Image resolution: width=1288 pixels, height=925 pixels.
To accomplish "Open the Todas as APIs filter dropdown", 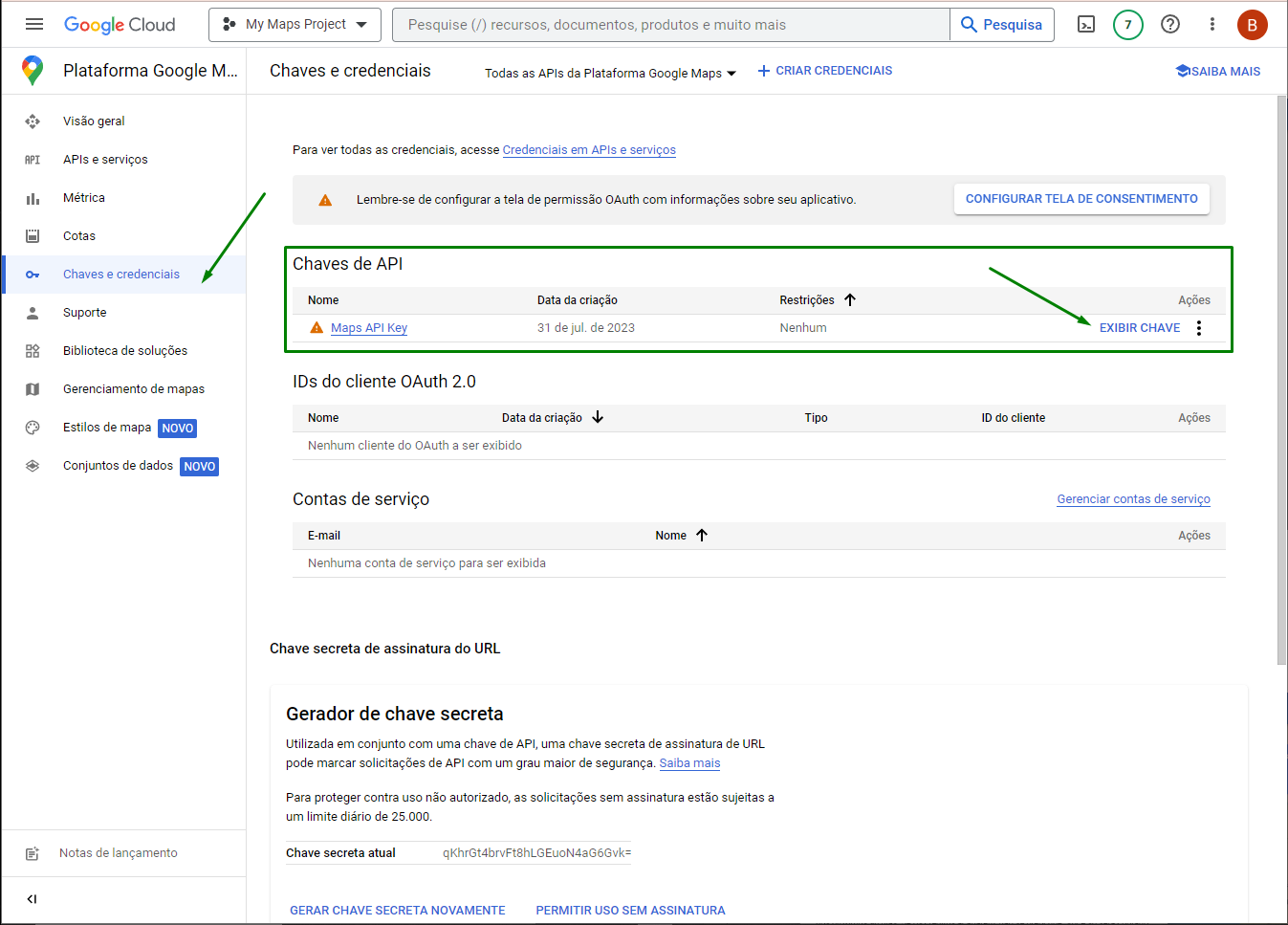I will pos(610,73).
